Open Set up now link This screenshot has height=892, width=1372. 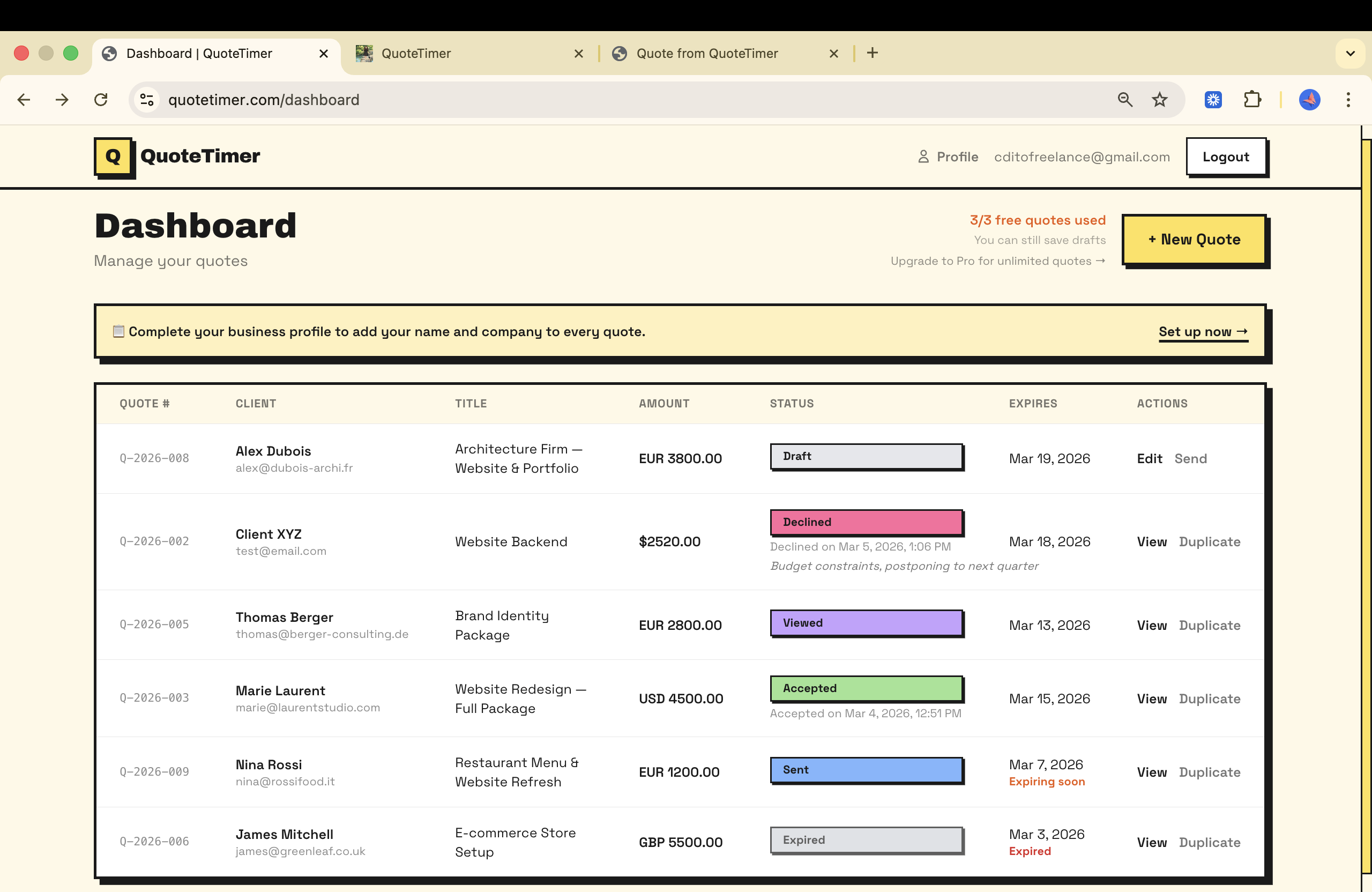1203,331
